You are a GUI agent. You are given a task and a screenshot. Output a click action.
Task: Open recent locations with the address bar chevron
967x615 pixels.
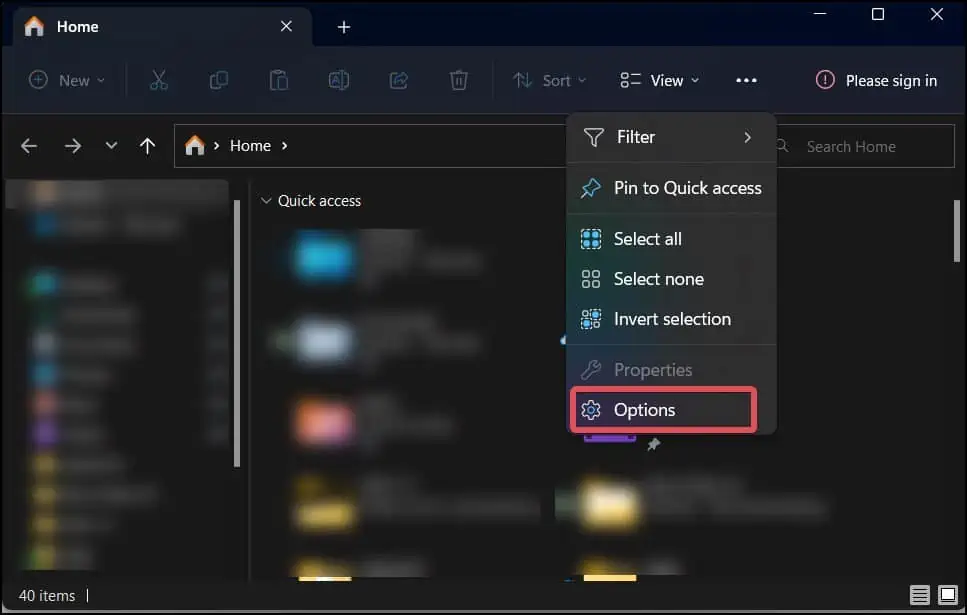111,145
